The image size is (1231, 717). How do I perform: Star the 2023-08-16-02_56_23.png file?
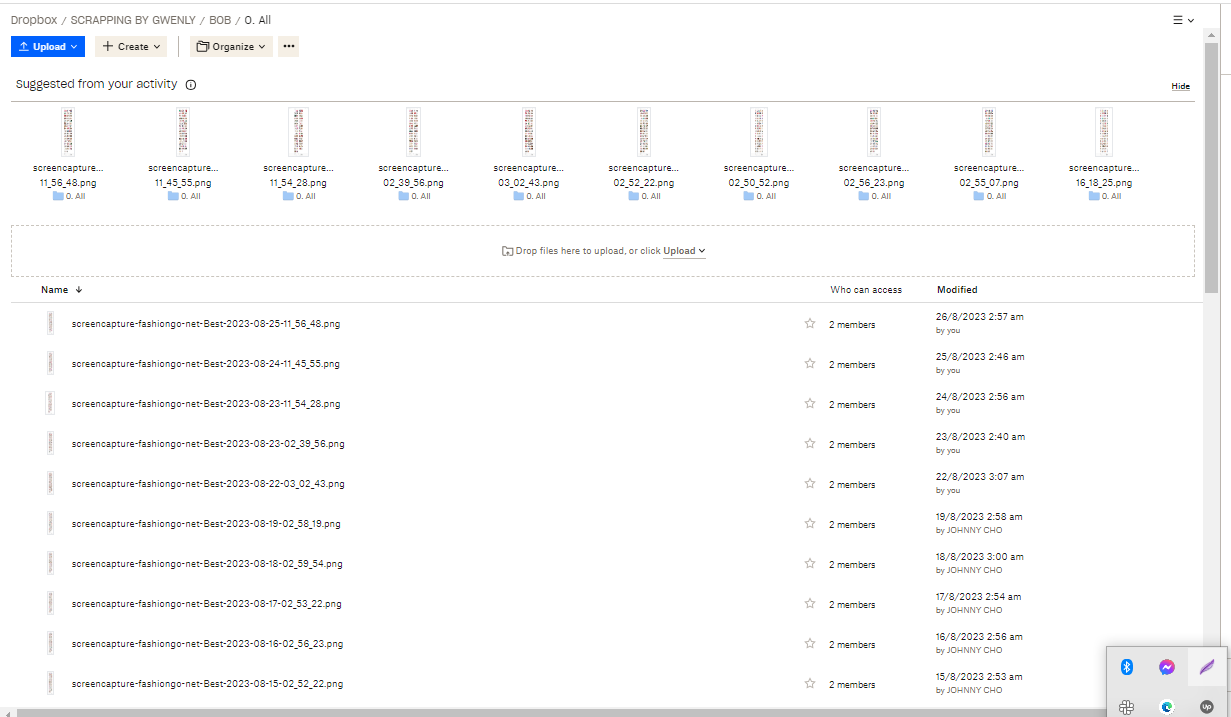[810, 644]
